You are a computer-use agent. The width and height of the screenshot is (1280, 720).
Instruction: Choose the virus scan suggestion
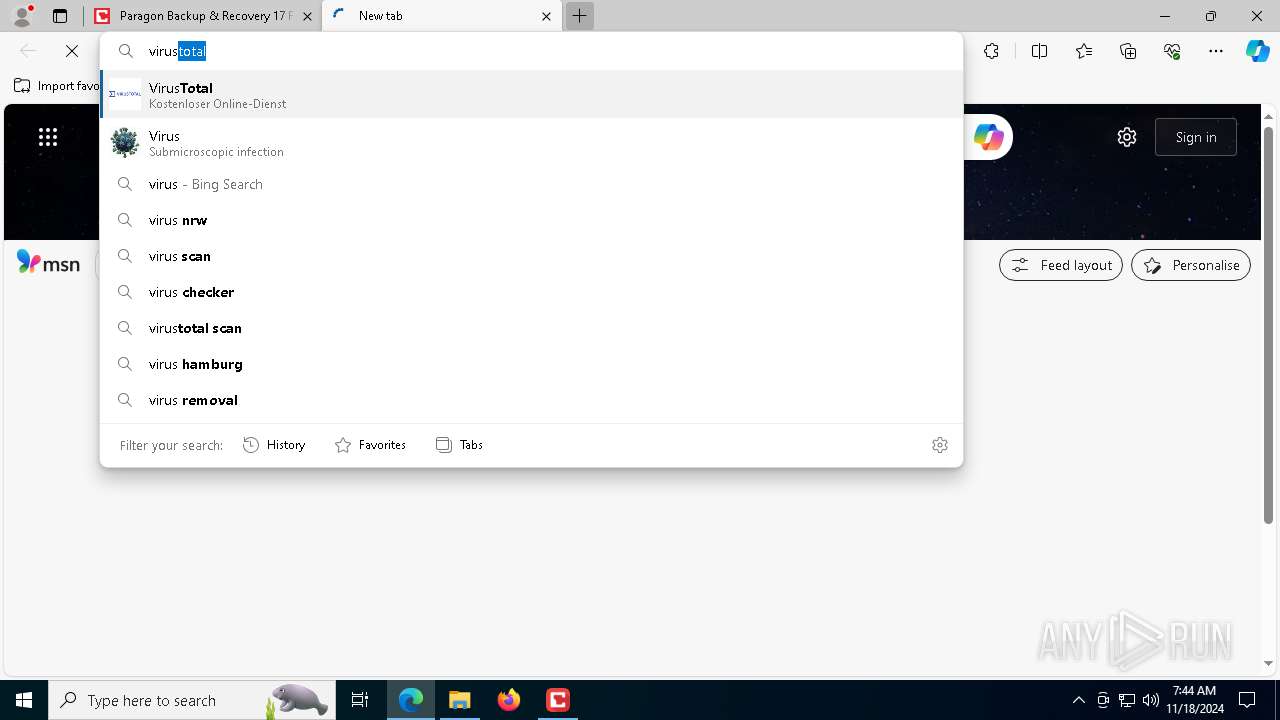531,256
